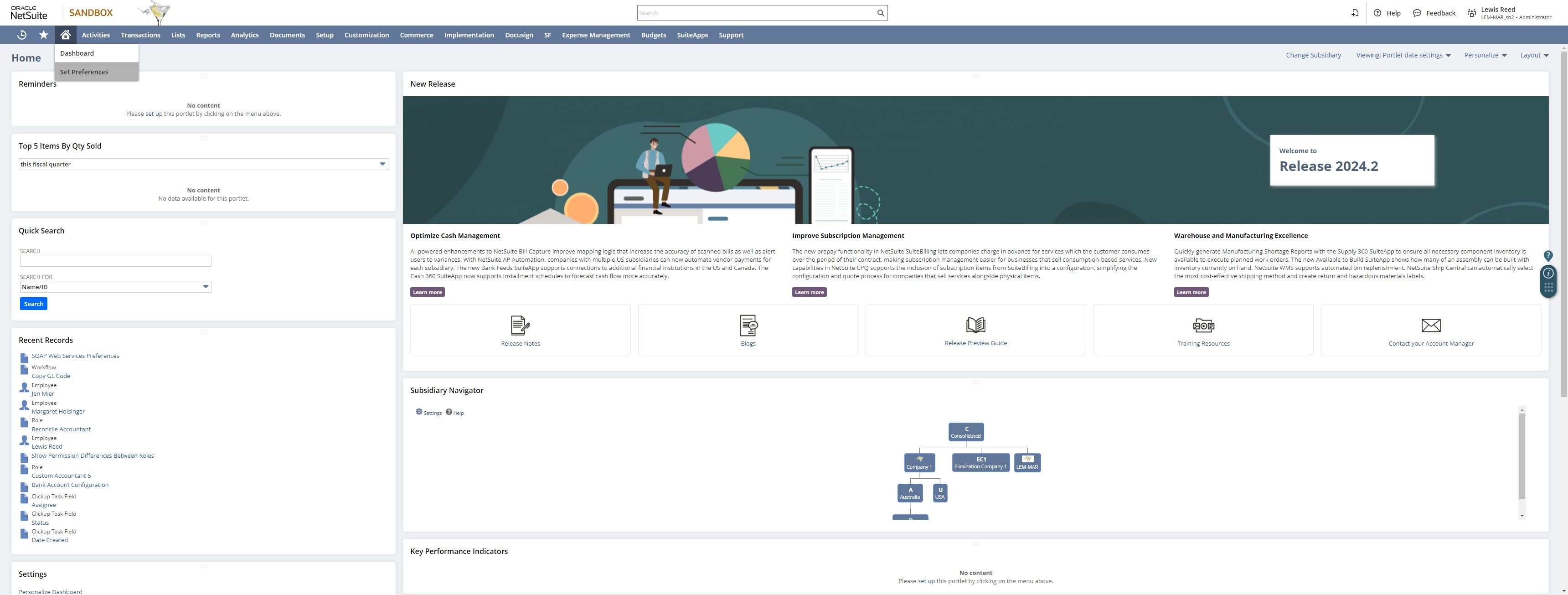Screen dimensions: 1568x595
Task: Open the Personalize dropdown
Action: [1485, 56]
